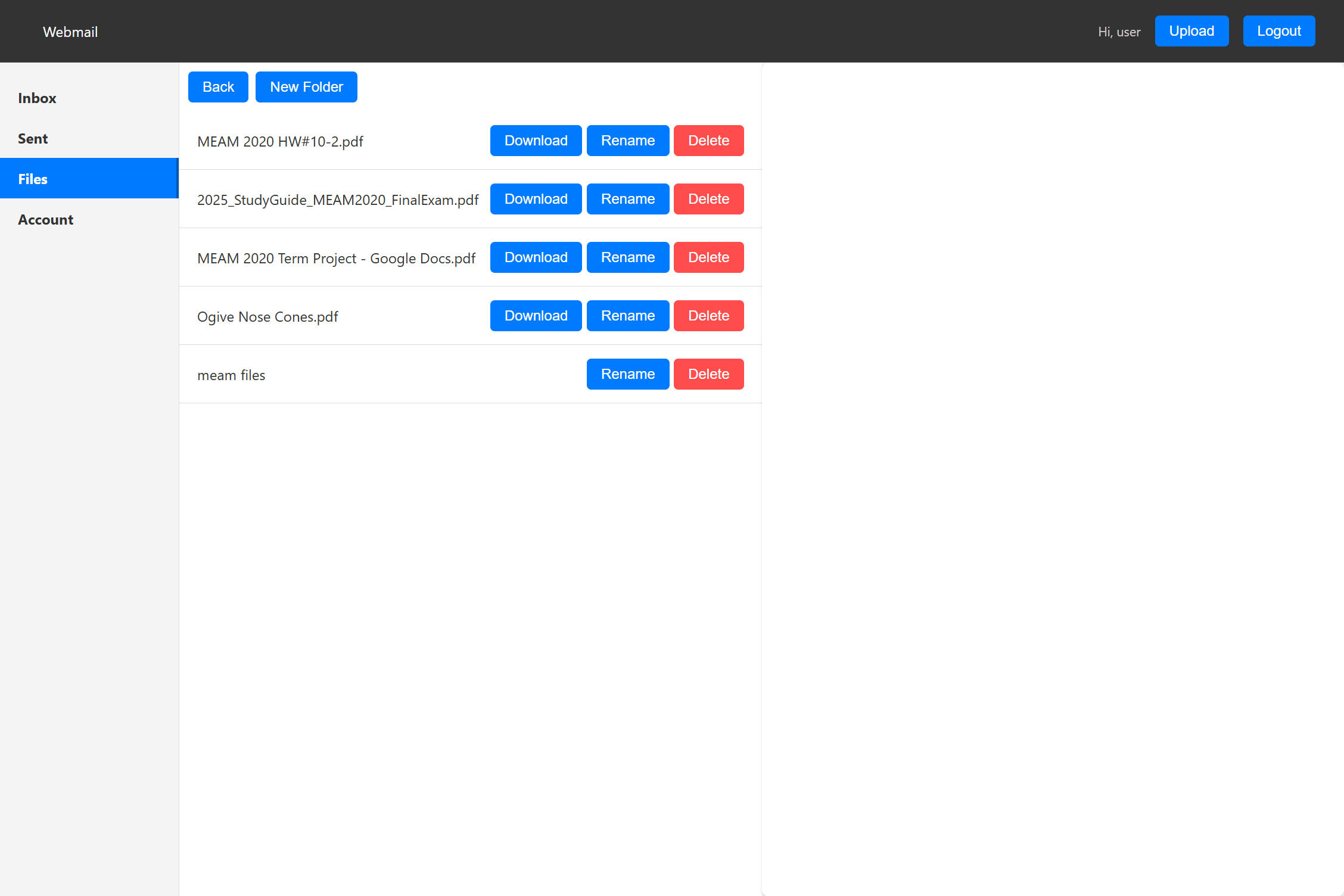Image resolution: width=1344 pixels, height=896 pixels.
Task: Download MEAM 2020 HW#10-2.pdf
Action: click(536, 141)
